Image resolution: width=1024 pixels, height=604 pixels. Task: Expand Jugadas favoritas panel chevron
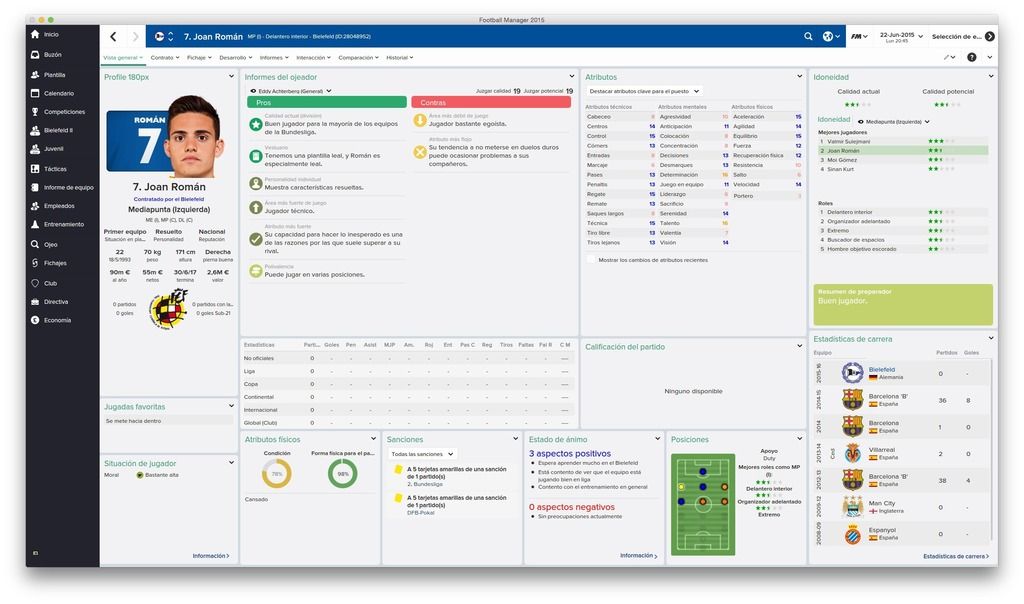tap(231, 406)
